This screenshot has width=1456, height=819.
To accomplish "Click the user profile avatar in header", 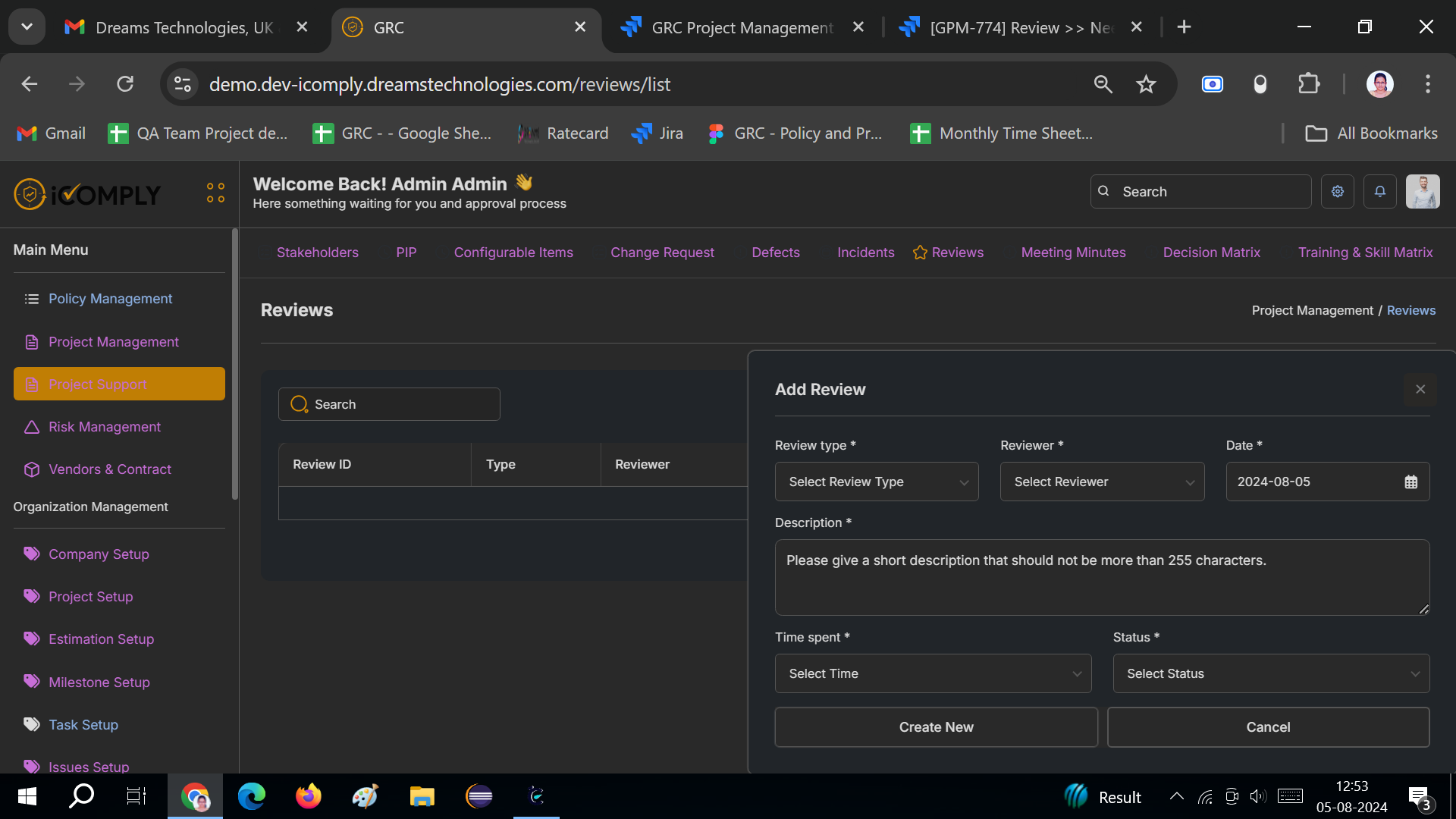I will pyautogui.click(x=1423, y=192).
